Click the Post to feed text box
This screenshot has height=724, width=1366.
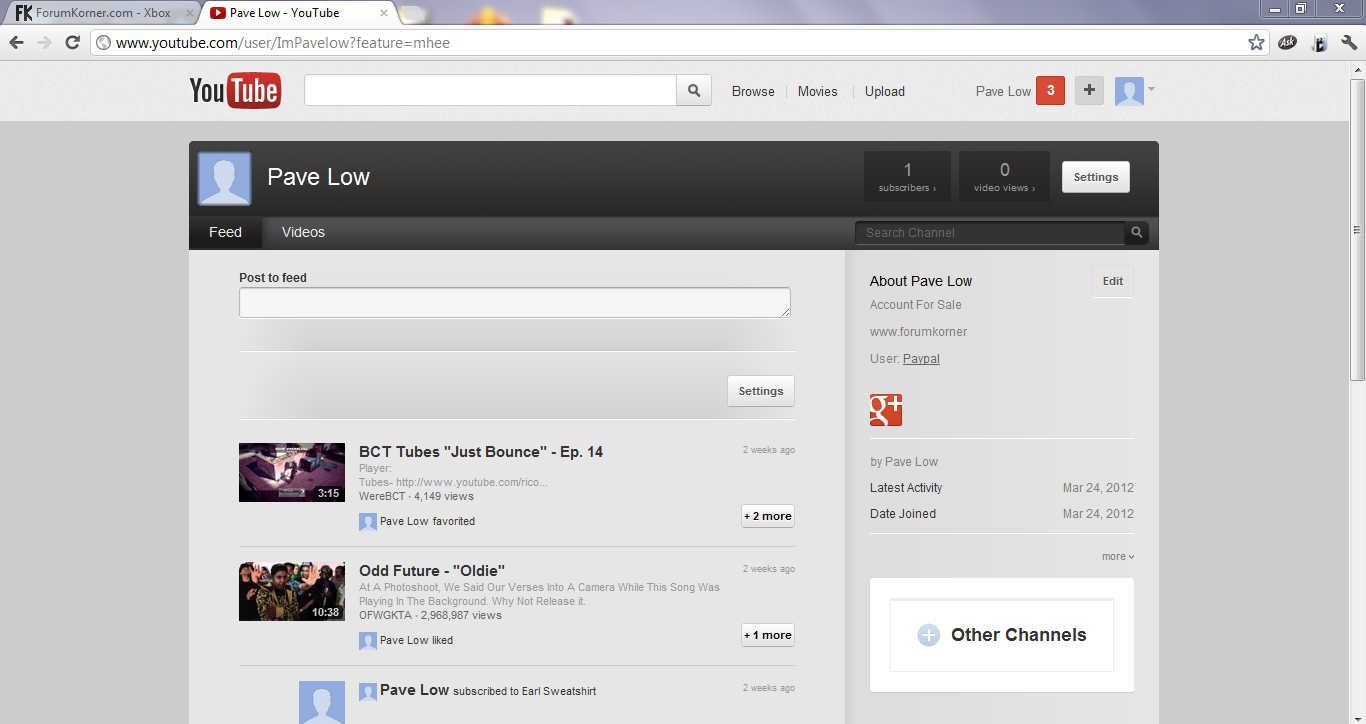(x=515, y=303)
